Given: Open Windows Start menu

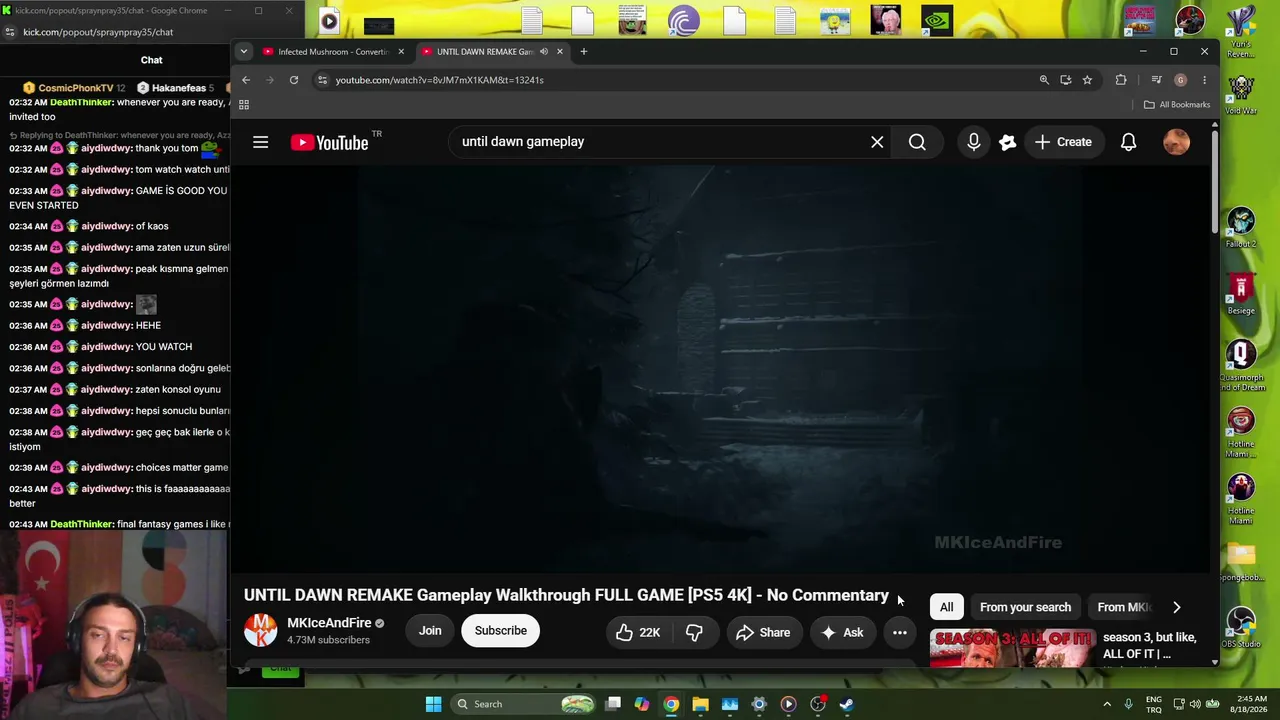Looking at the screenshot, I should point(433,704).
